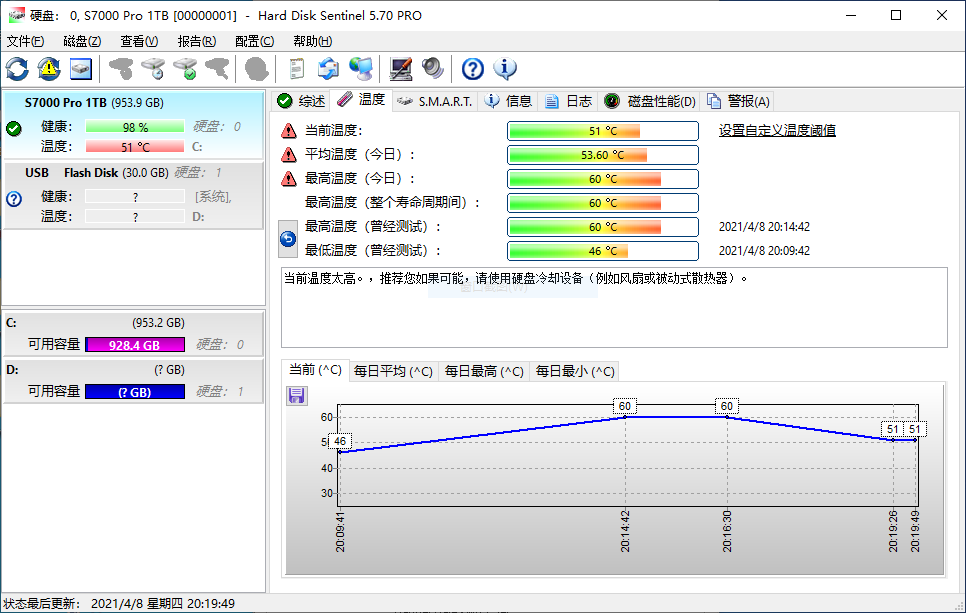Image resolution: width=966 pixels, height=613 pixels.
Task: Click the disk icon with green checkmark
Action: pos(185,68)
